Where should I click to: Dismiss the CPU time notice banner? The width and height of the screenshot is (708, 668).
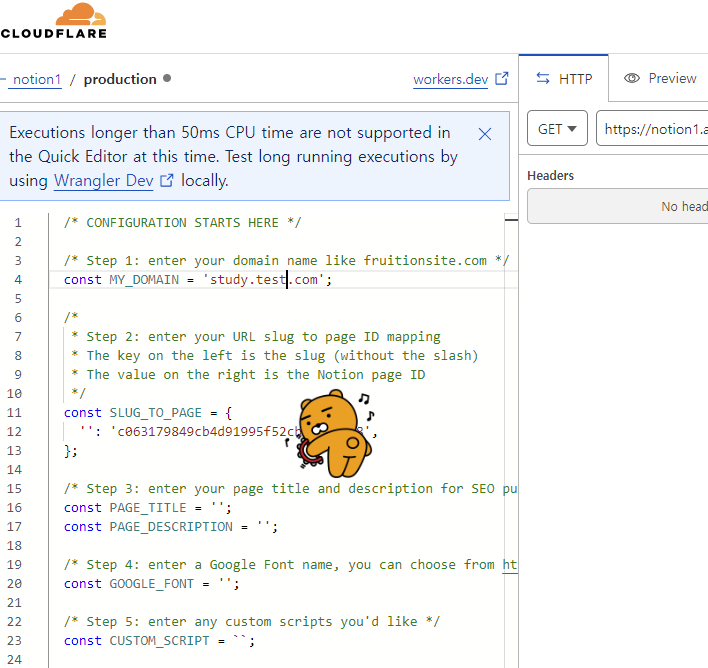point(484,134)
